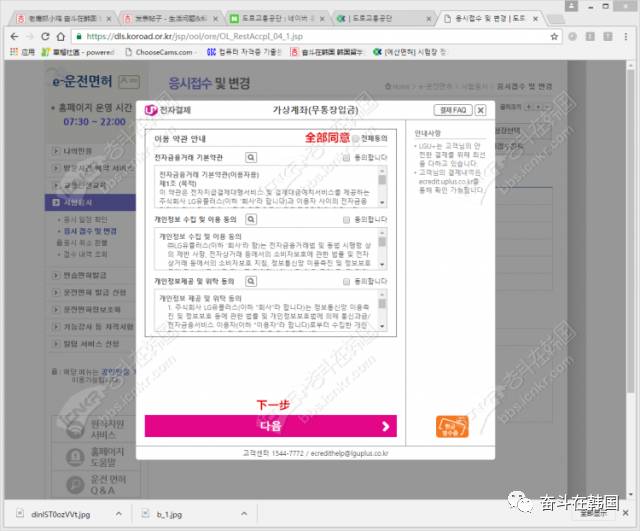
Task: Switch to the 도로교통공단 : 네이버 tab
Action: point(278,19)
